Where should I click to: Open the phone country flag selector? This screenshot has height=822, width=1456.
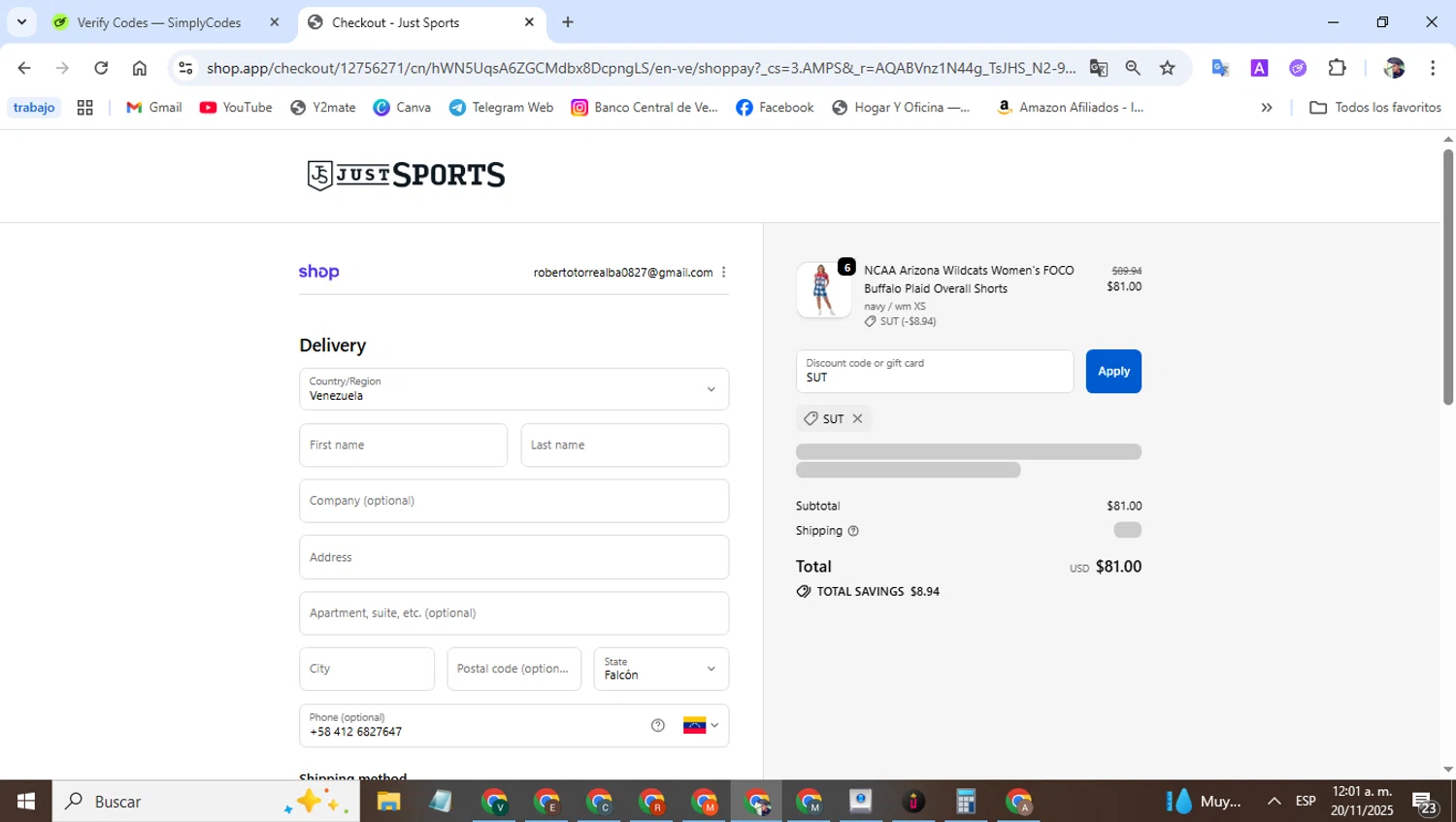coord(701,725)
